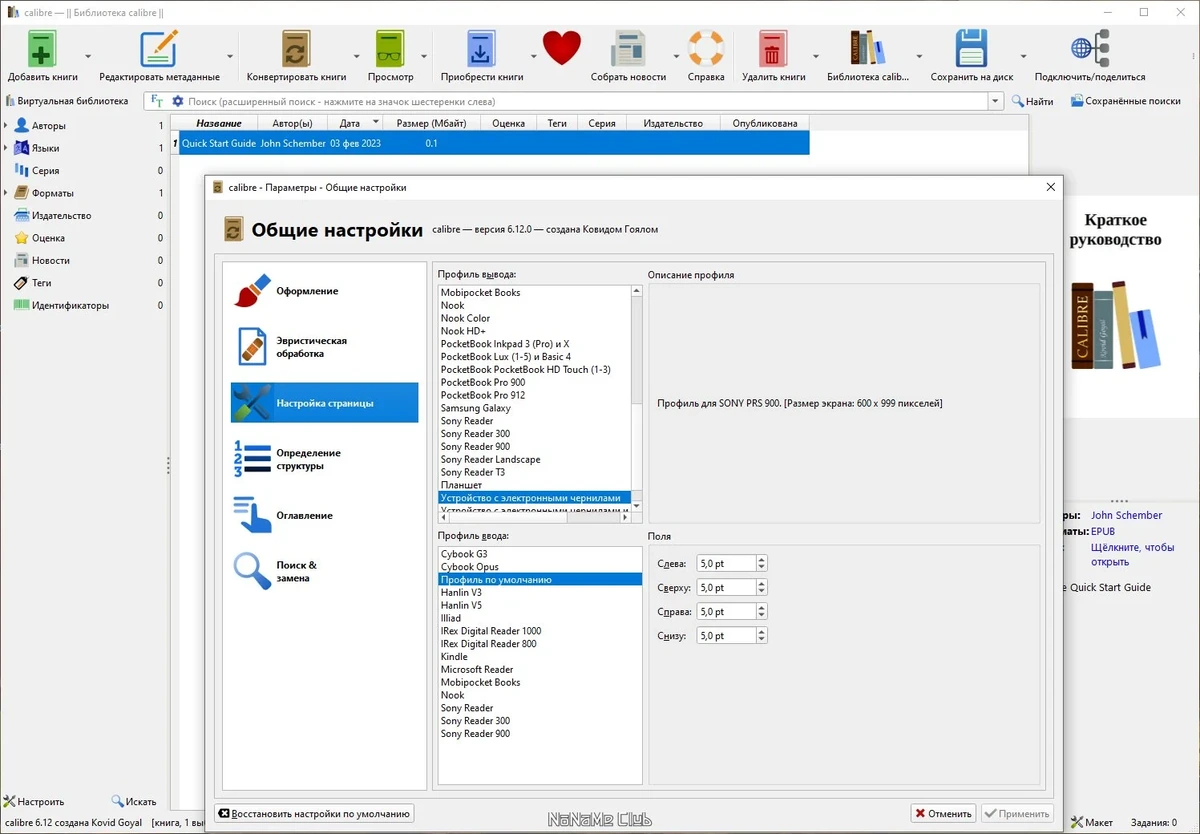Click the red heart donate icon
Image resolution: width=1200 pixels, height=834 pixels.
[562, 48]
